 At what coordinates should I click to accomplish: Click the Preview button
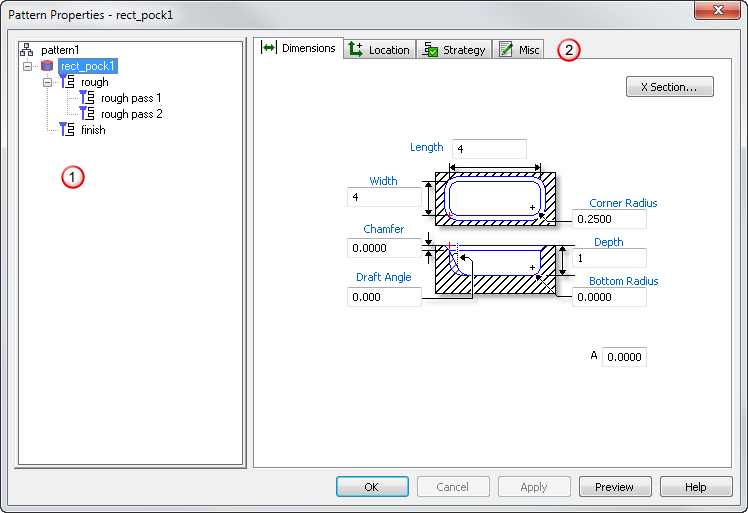(x=615, y=487)
